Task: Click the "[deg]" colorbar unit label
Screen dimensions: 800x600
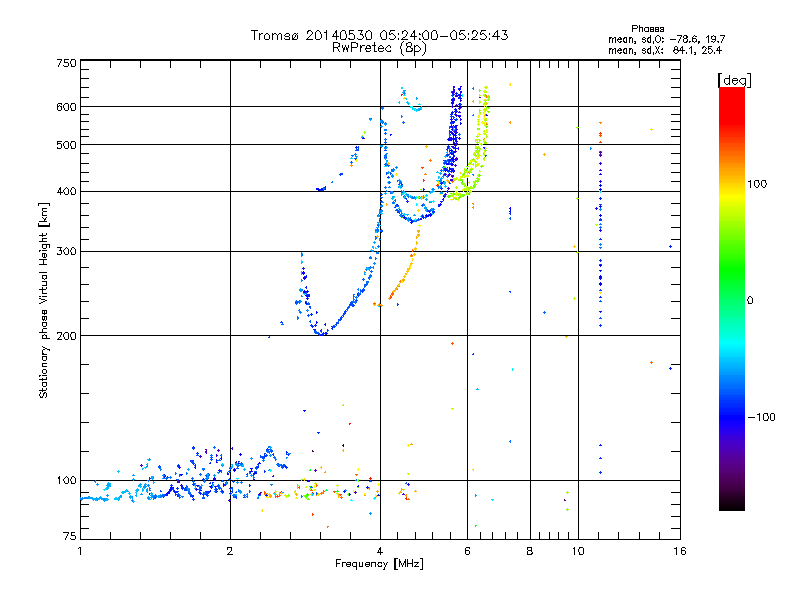Action: (734, 80)
